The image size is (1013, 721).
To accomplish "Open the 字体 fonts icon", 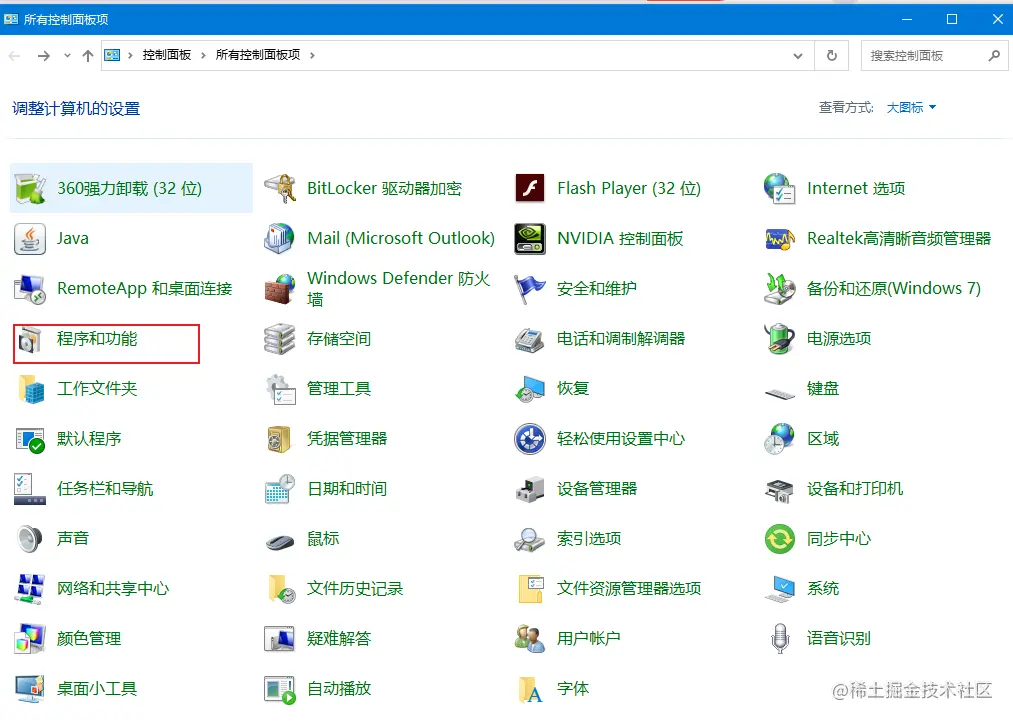I will 530,689.
